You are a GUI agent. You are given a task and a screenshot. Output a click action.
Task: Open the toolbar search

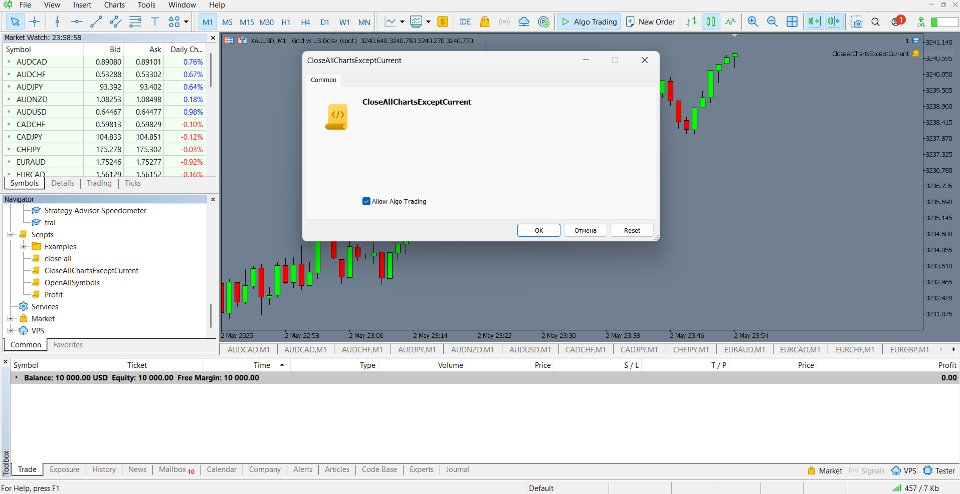(x=876, y=21)
